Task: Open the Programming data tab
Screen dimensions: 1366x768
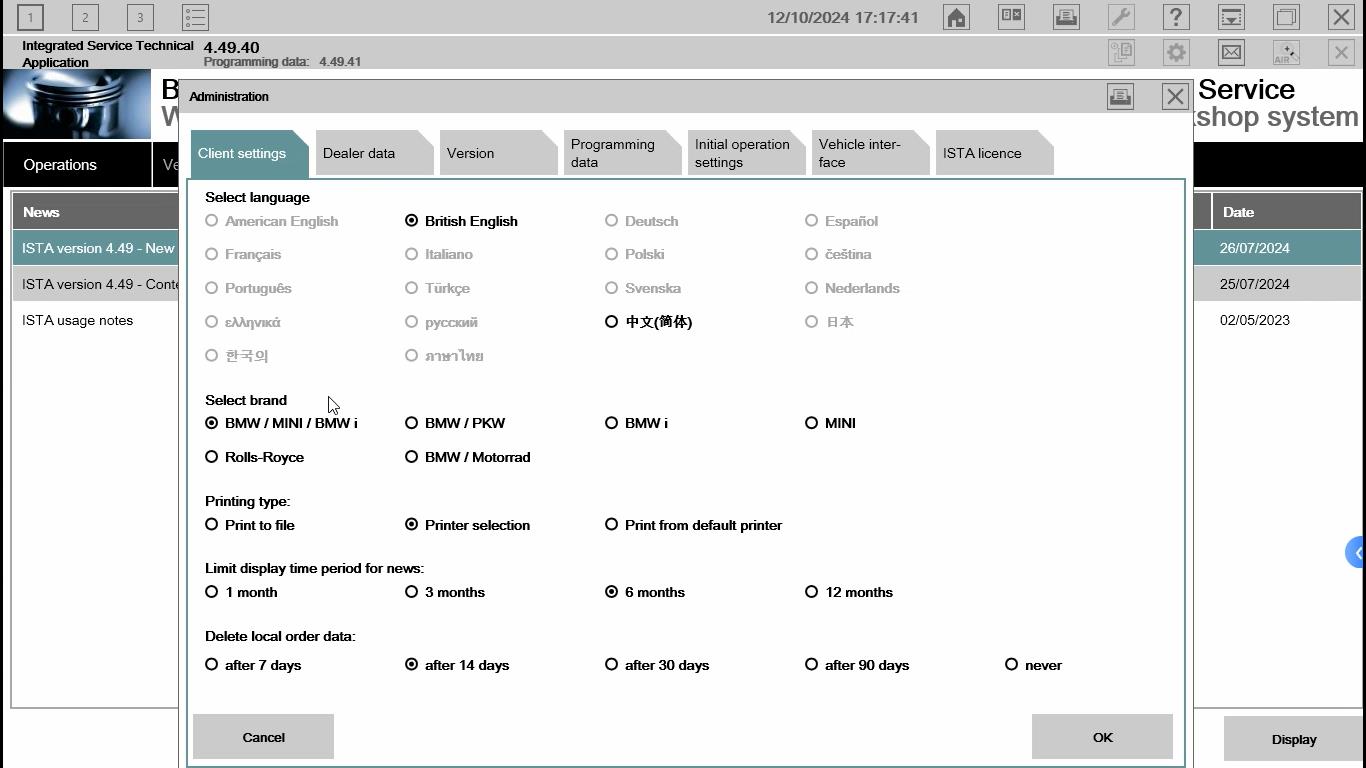Action: [x=622, y=153]
